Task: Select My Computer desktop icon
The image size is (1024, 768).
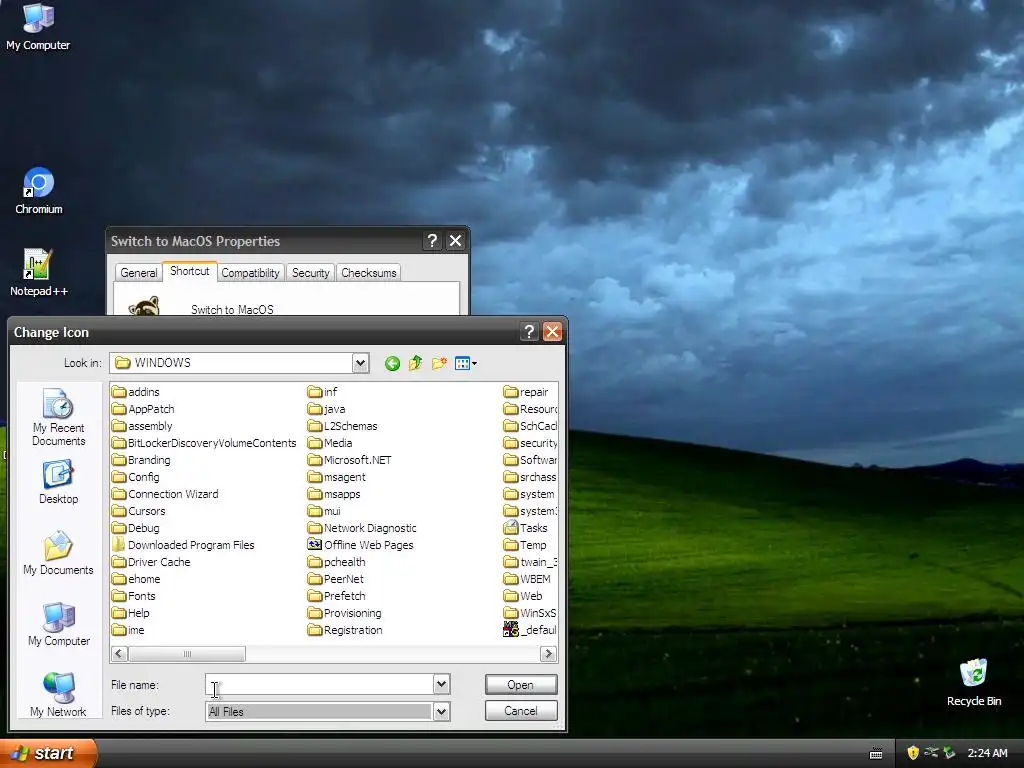Action: (x=38, y=27)
